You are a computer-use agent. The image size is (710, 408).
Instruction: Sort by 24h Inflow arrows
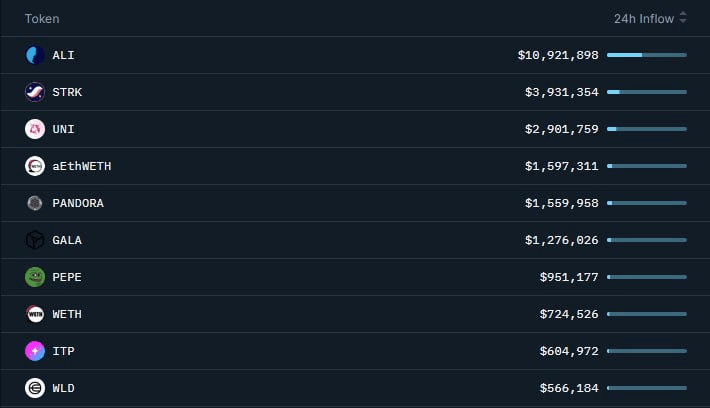coord(683,18)
